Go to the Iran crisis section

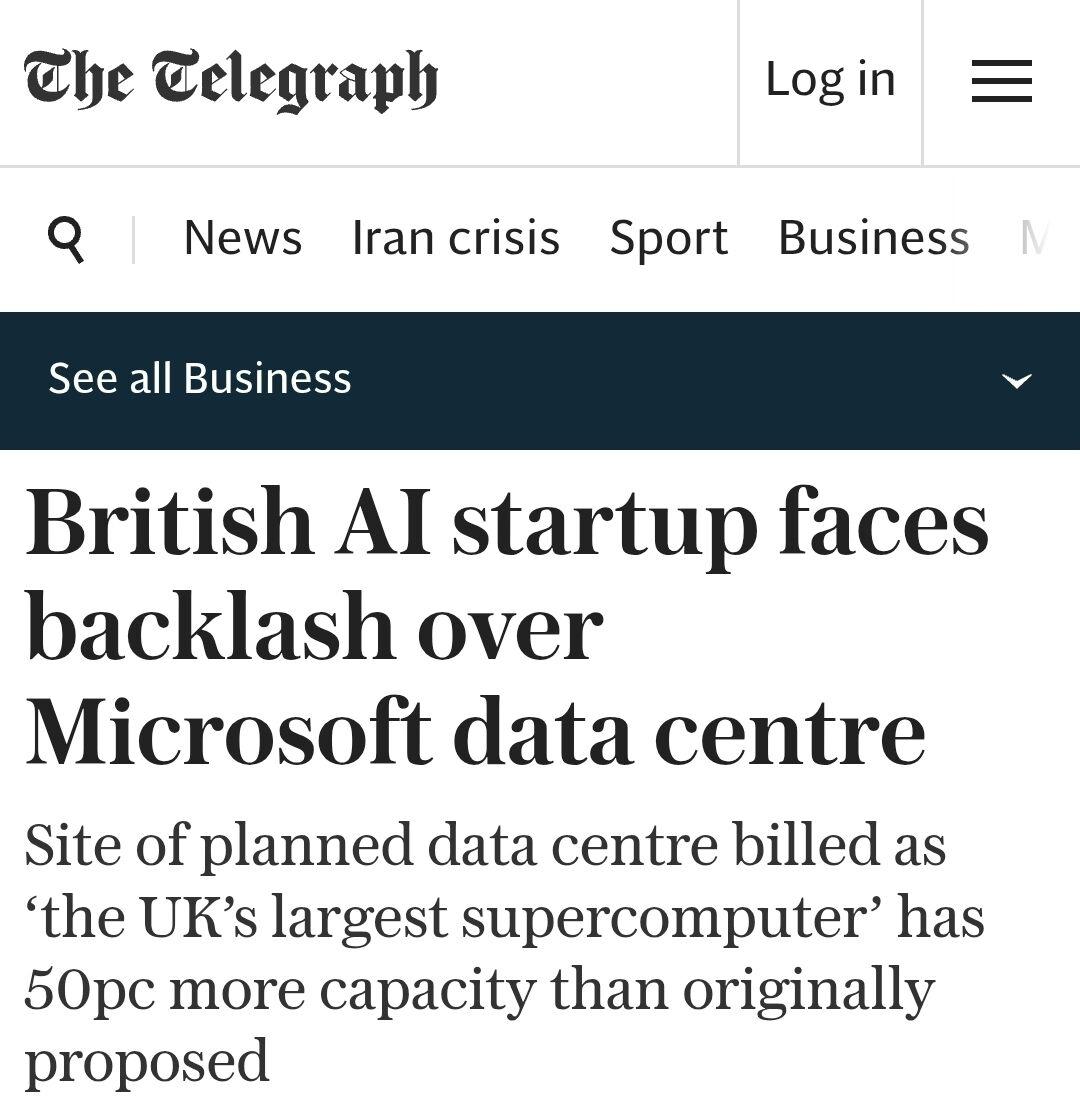(x=456, y=238)
